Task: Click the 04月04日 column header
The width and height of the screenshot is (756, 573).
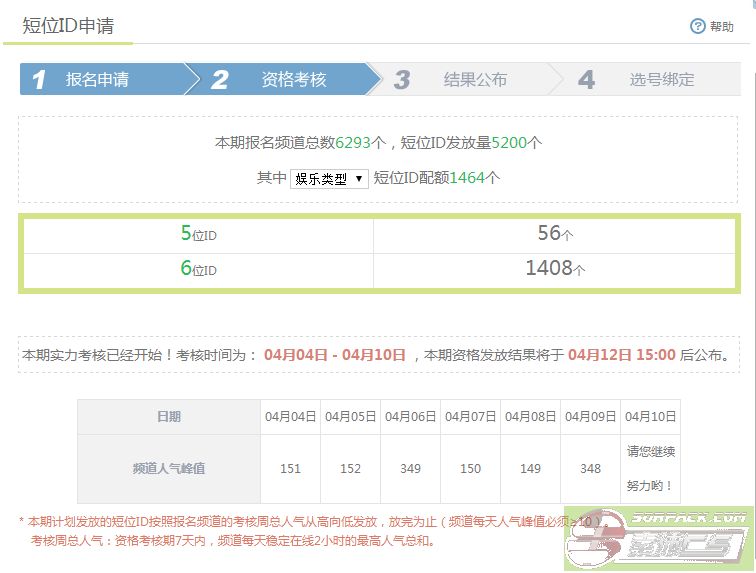Action: click(x=290, y=417)
